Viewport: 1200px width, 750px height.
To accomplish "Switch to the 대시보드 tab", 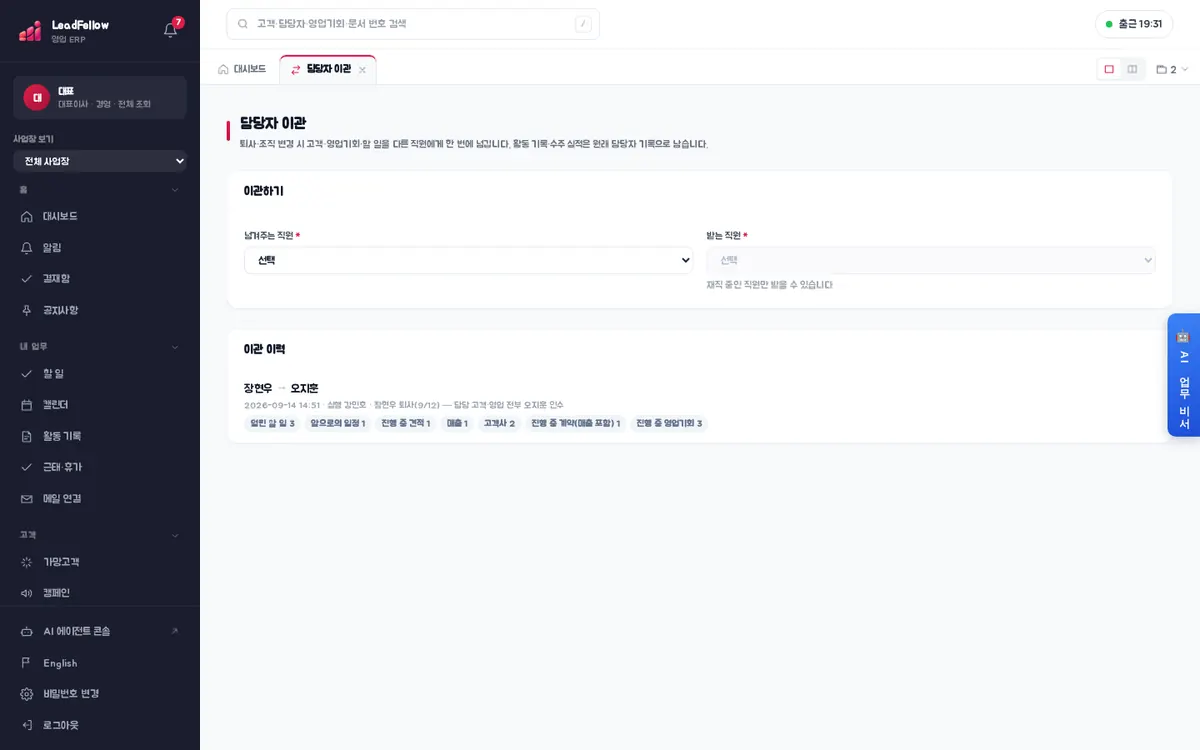I will pos(243,69).
